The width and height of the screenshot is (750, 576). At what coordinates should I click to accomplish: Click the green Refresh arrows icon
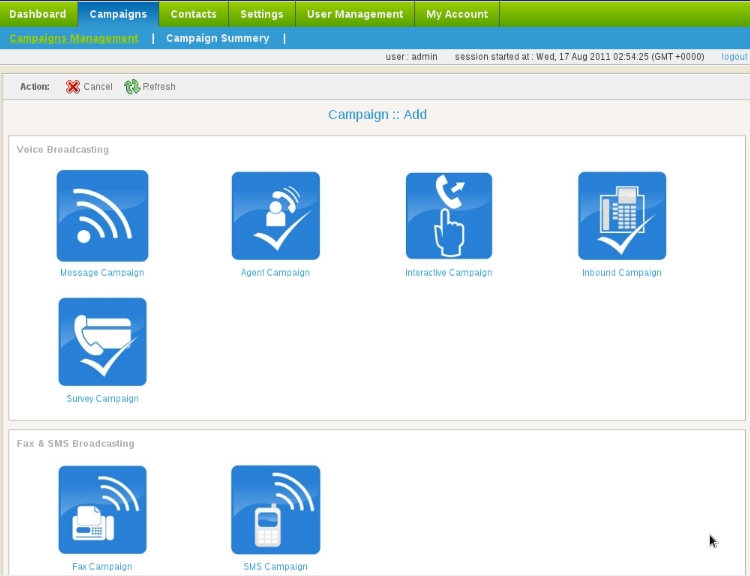point(132,87)
